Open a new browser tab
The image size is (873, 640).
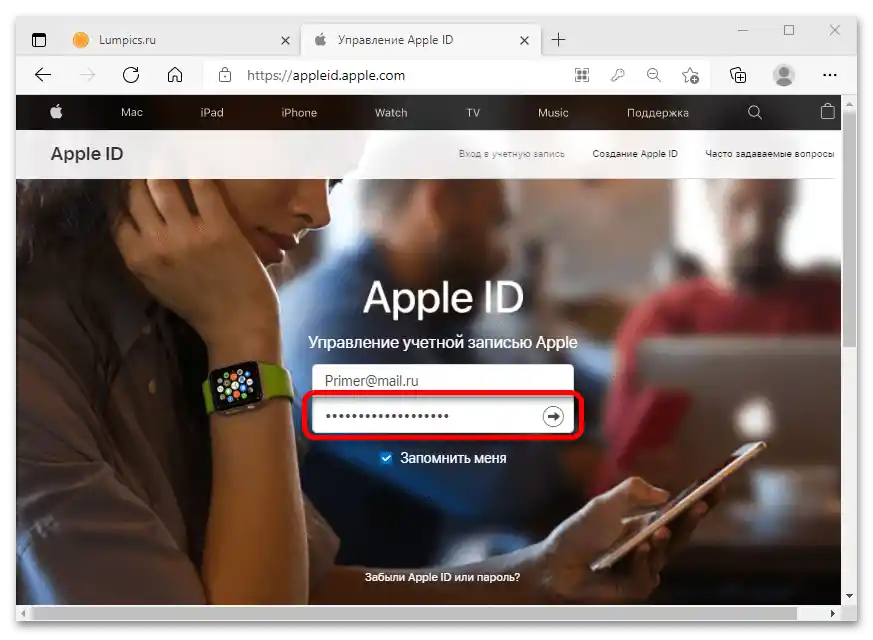point(558,40)
